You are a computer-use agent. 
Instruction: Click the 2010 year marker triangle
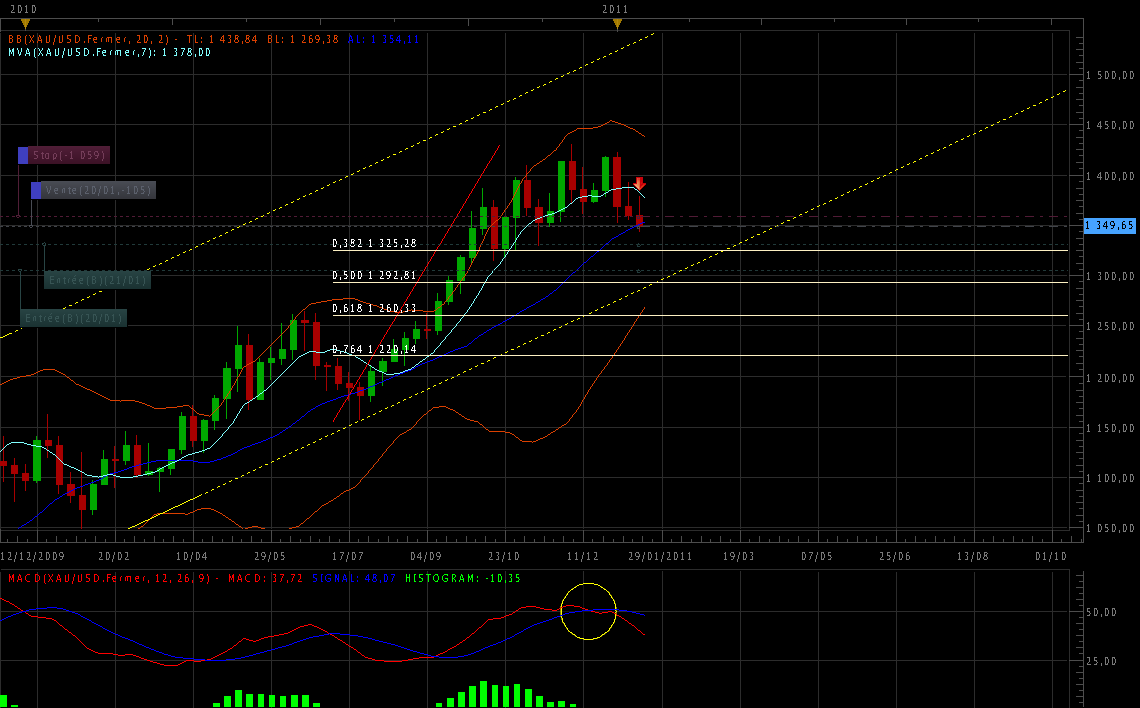point(25,23)
